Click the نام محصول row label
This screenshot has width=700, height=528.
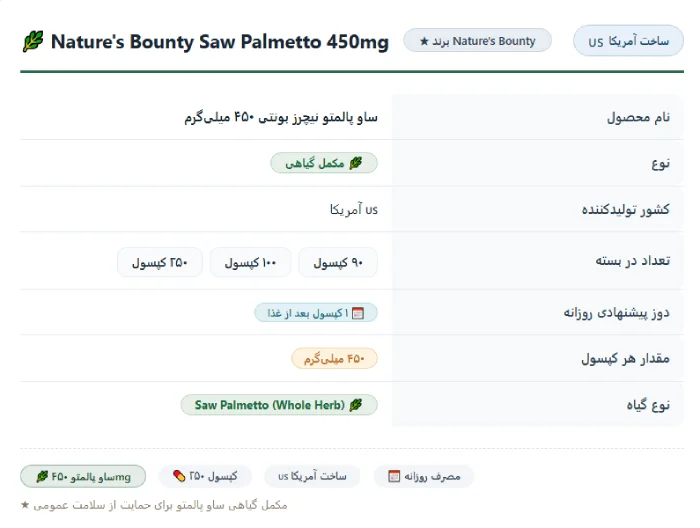click(638, 117)
